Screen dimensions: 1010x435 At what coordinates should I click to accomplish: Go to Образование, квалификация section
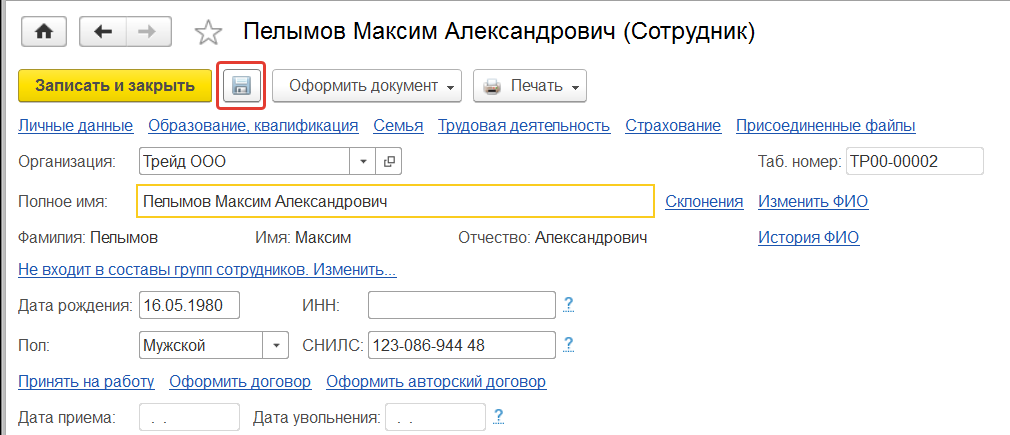[253, 126]
